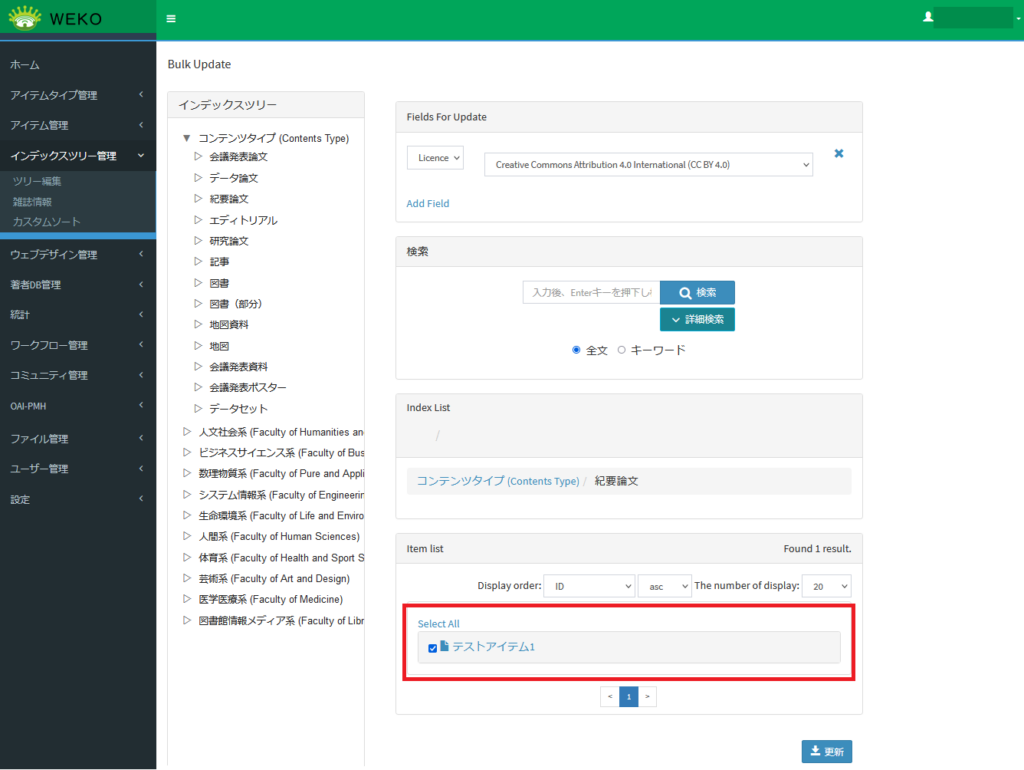Open the ツリー編集 submenu item

click(37, 181)
